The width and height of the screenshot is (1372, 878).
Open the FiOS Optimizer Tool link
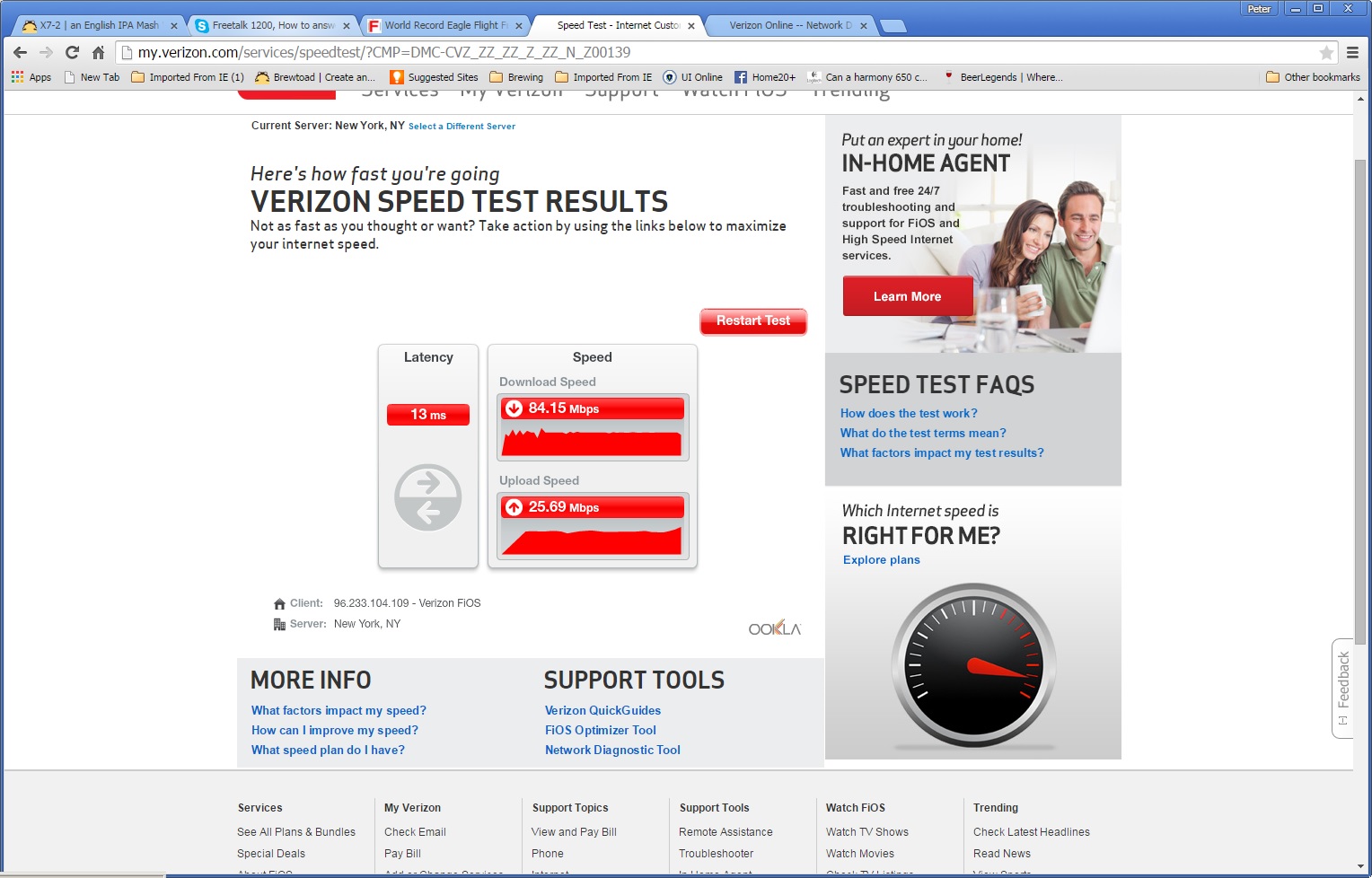coord(601,731)
